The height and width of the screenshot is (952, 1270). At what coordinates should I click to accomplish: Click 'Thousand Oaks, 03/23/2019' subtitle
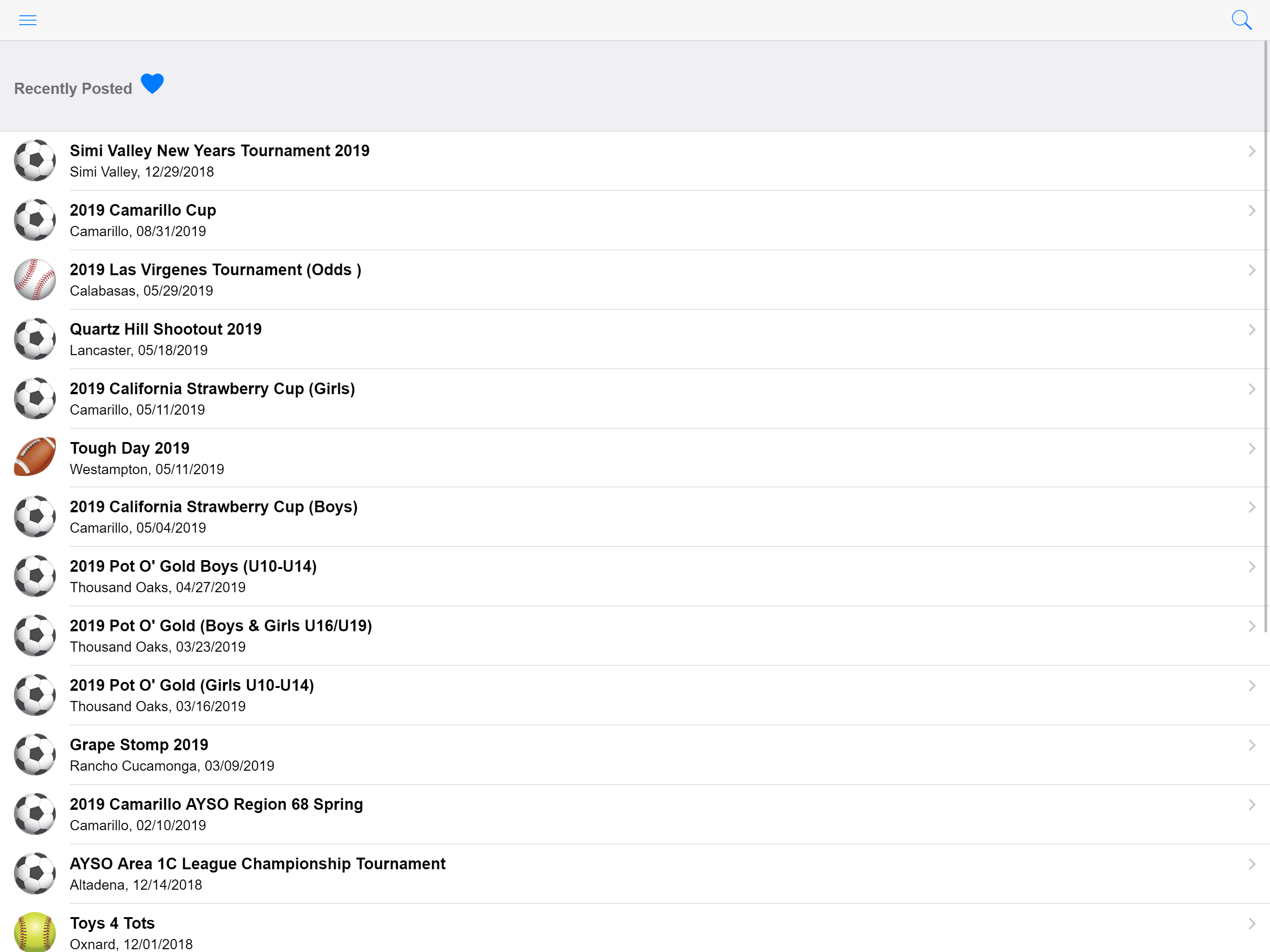pyautogui.click(x=157, y=647)
